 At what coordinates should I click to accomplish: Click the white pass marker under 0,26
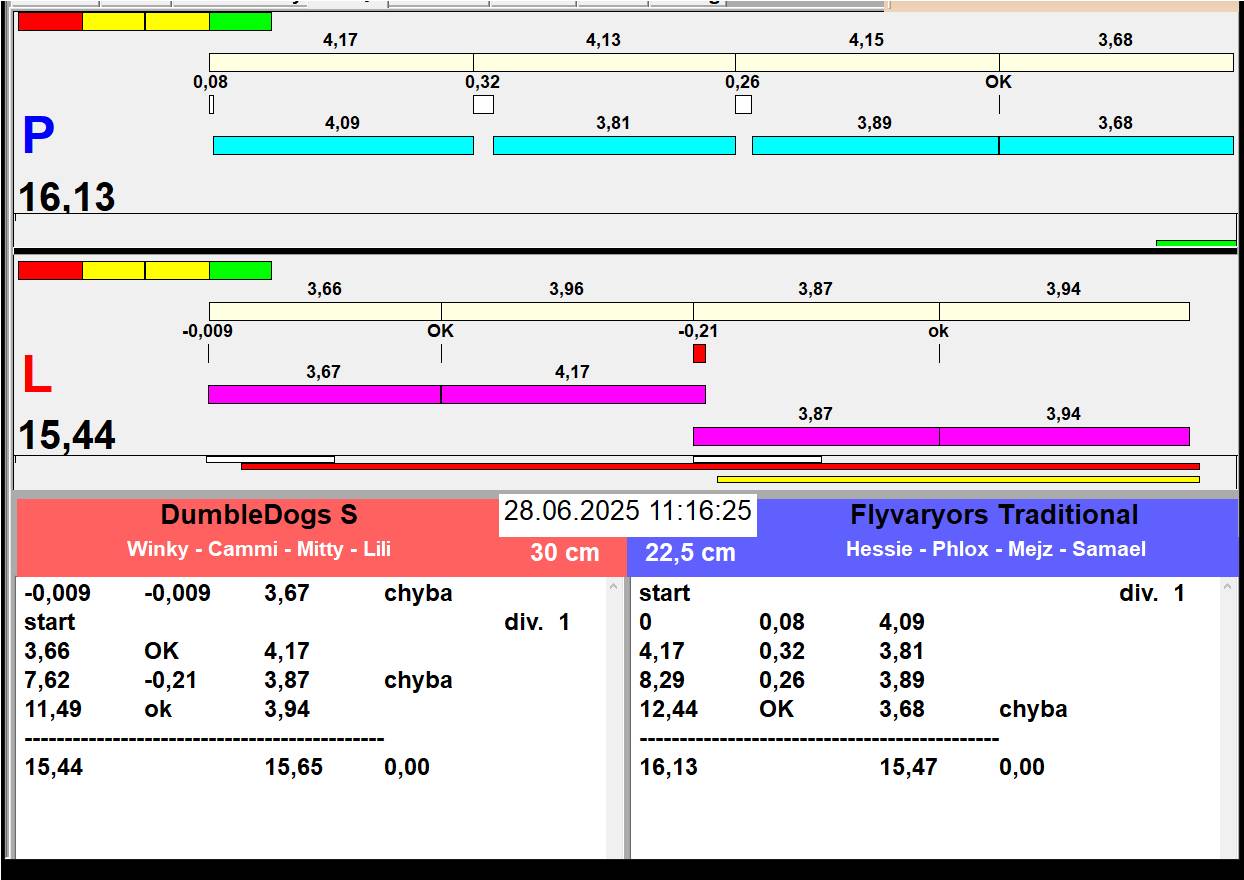(743, 104)
